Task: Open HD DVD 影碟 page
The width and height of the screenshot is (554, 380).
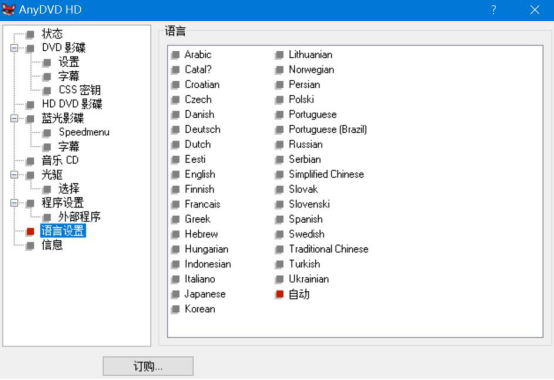Action: click(72, 104)
